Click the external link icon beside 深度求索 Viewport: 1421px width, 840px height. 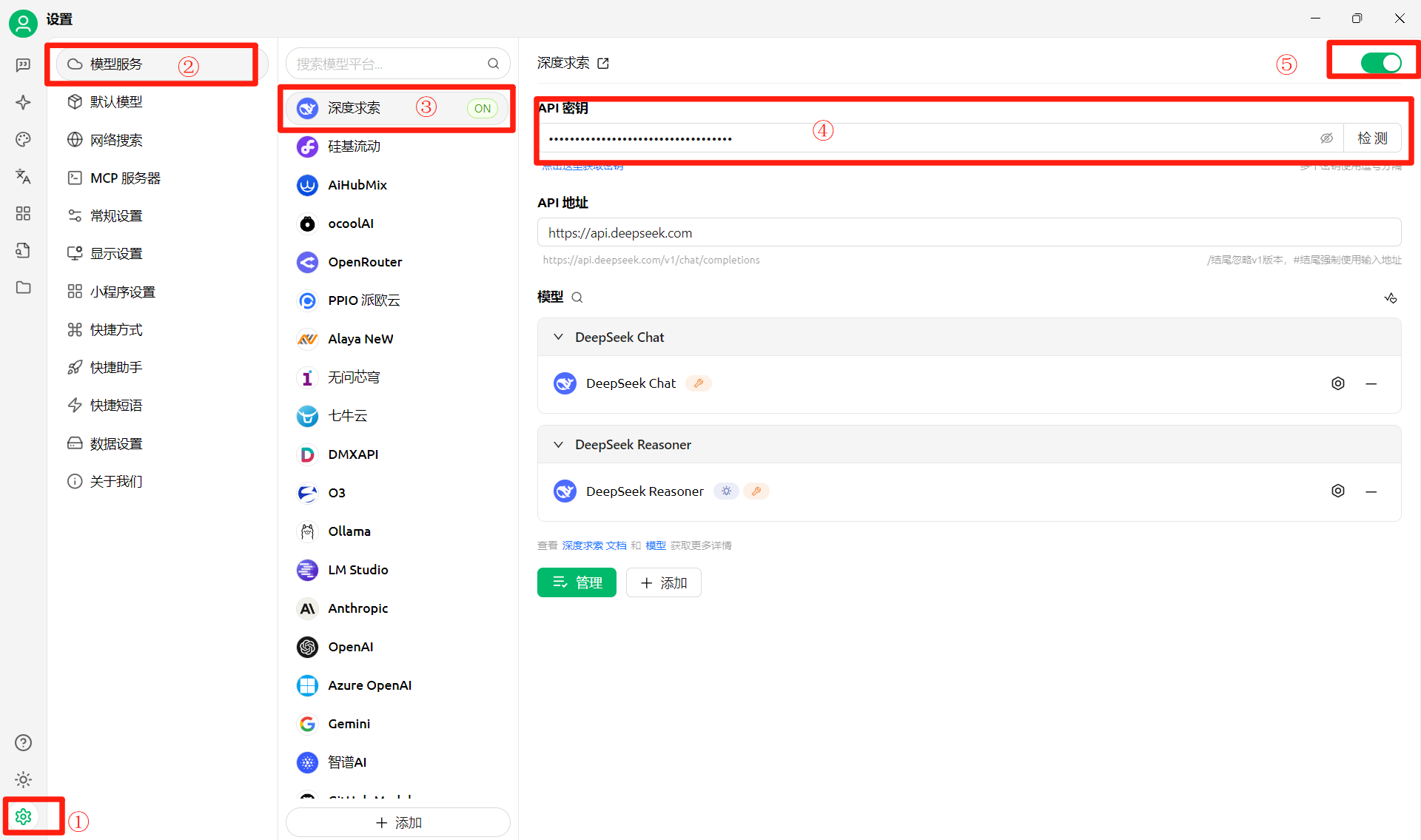click(x=603, y=64)
